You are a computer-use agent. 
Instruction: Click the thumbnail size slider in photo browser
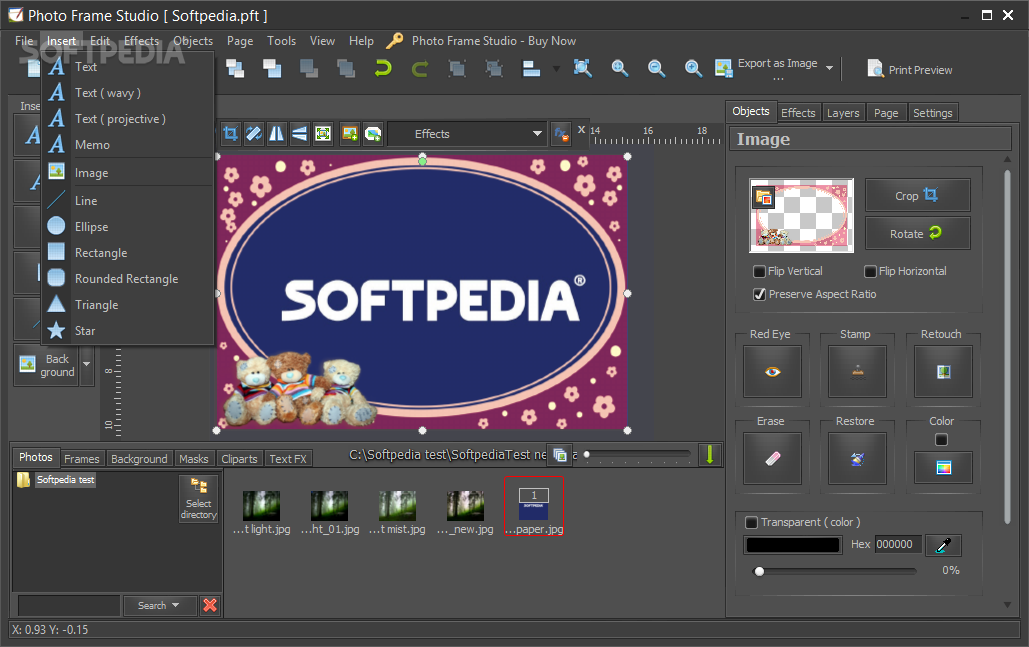(637, 453)
